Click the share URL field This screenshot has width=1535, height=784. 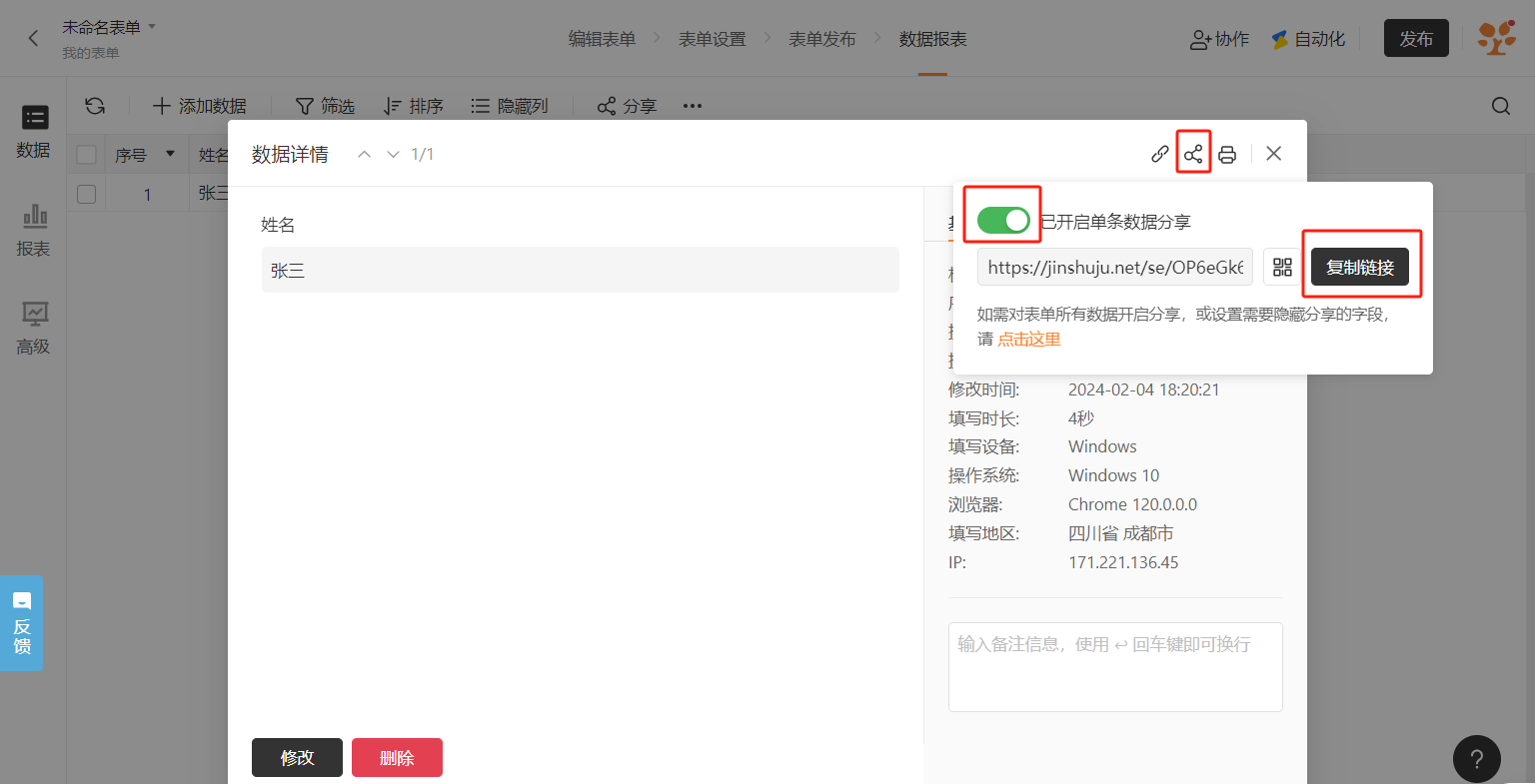pyautogui.click(x=1115, y=267)
